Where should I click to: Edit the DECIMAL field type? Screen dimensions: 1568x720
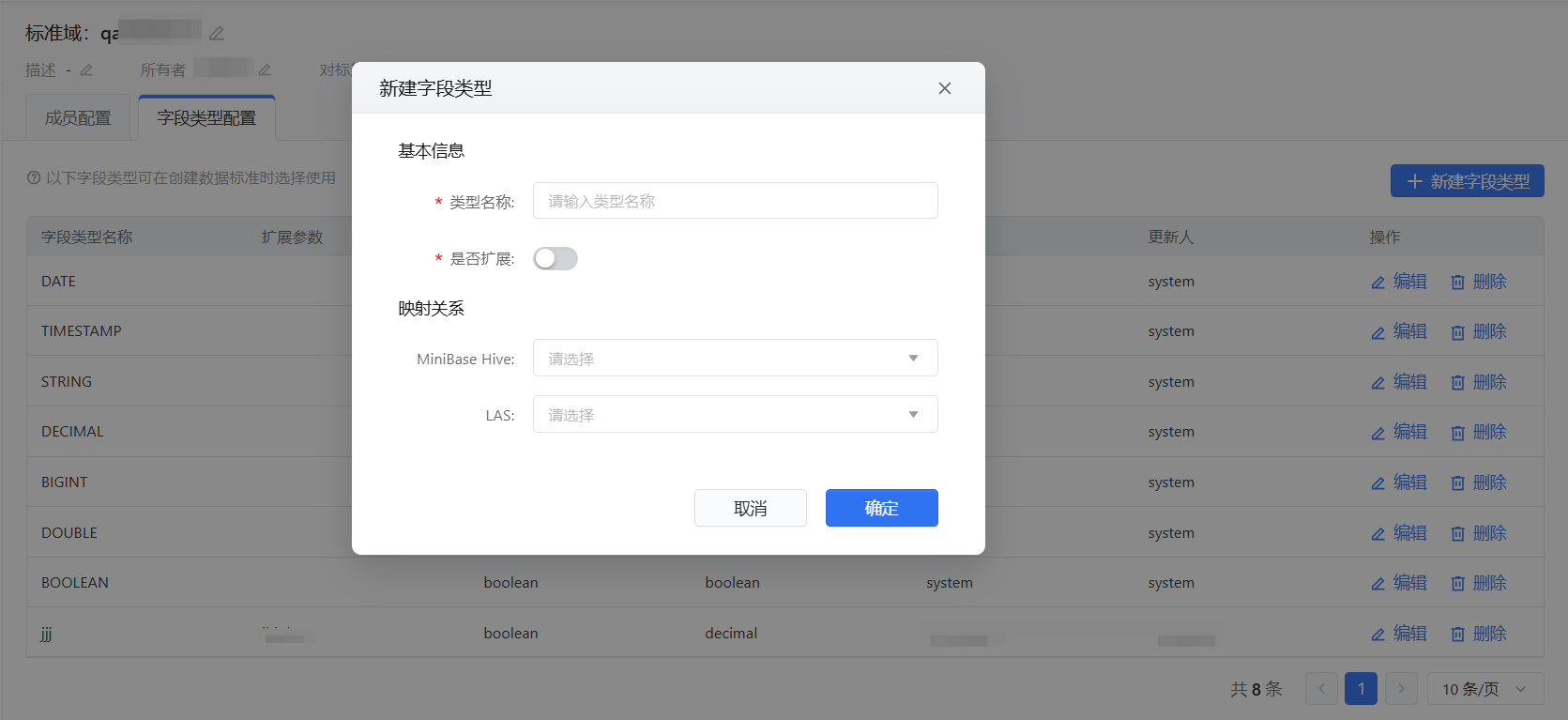point(1399,432)
